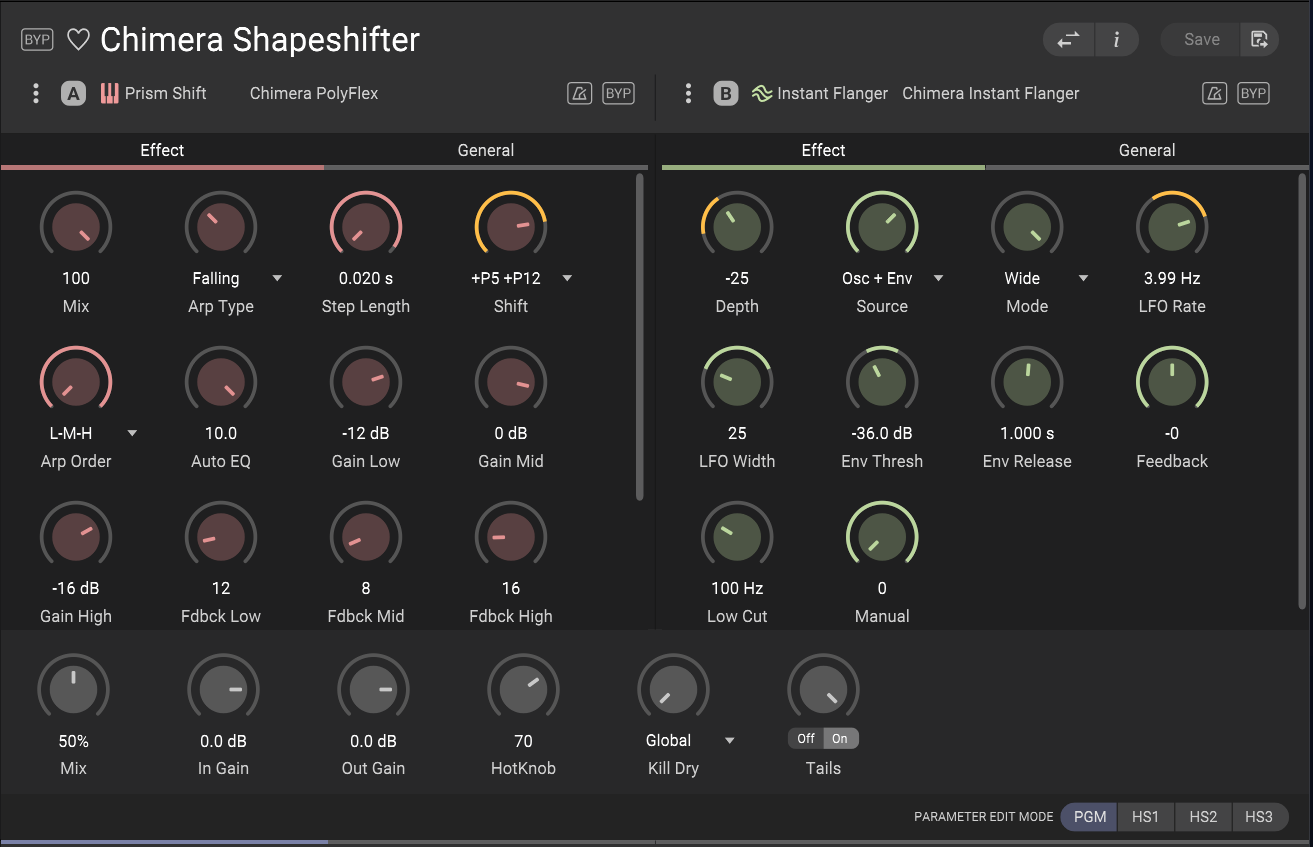Image resolution: width=1313 pixels, height=847 pixels.
Task: Open the Source Osc + Env dropdown
Action: (938, 278)
